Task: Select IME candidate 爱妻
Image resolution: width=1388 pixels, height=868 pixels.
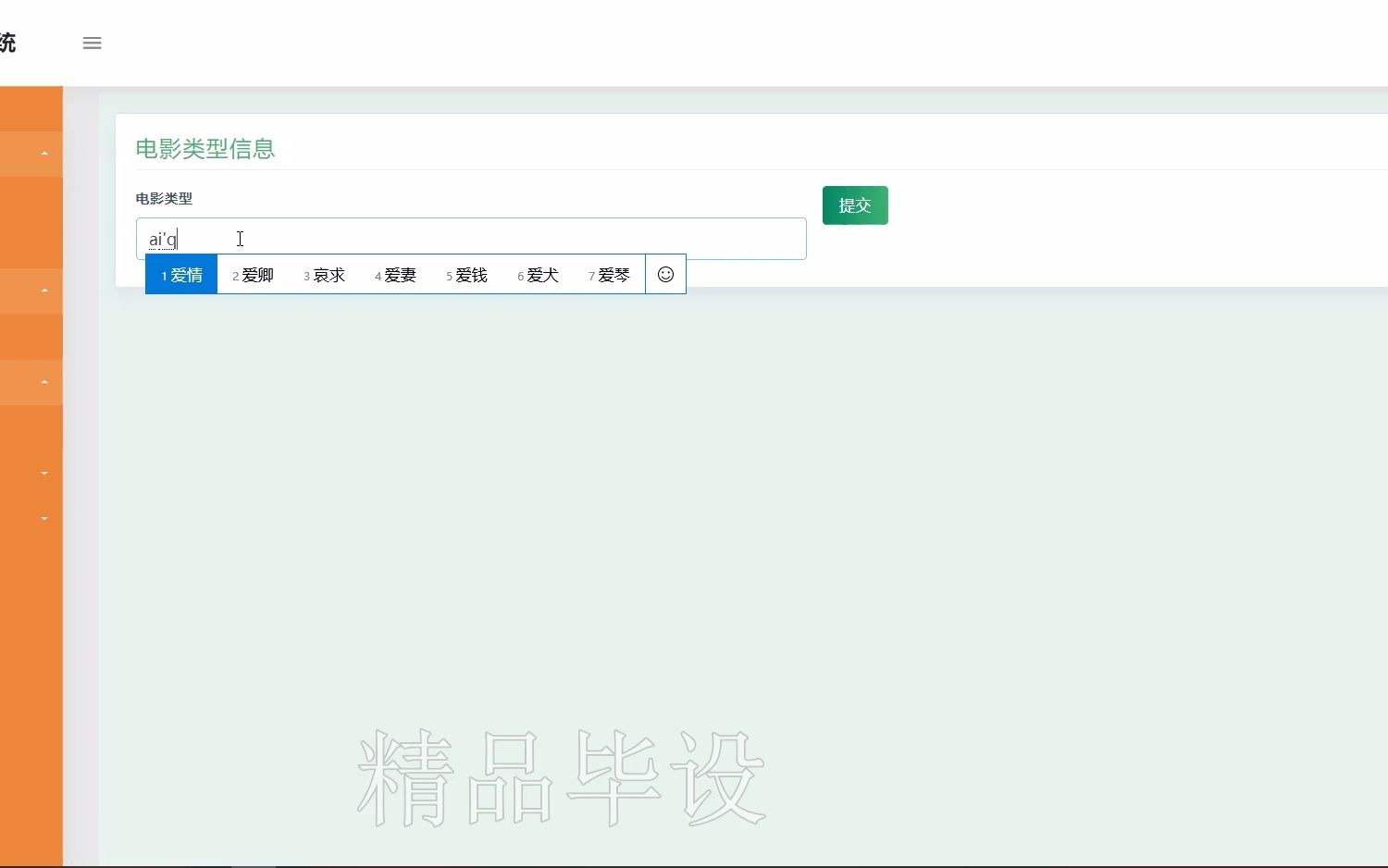Action: (395, 275)
